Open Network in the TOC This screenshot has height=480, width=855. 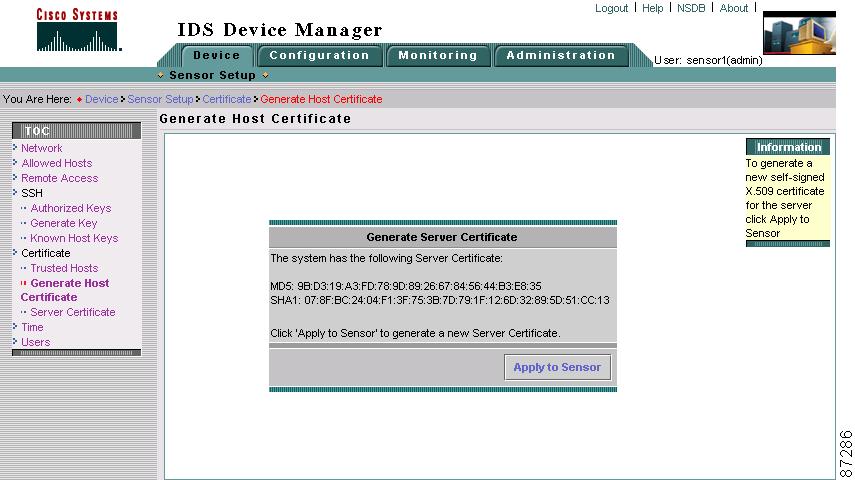[x=42, y=148]
